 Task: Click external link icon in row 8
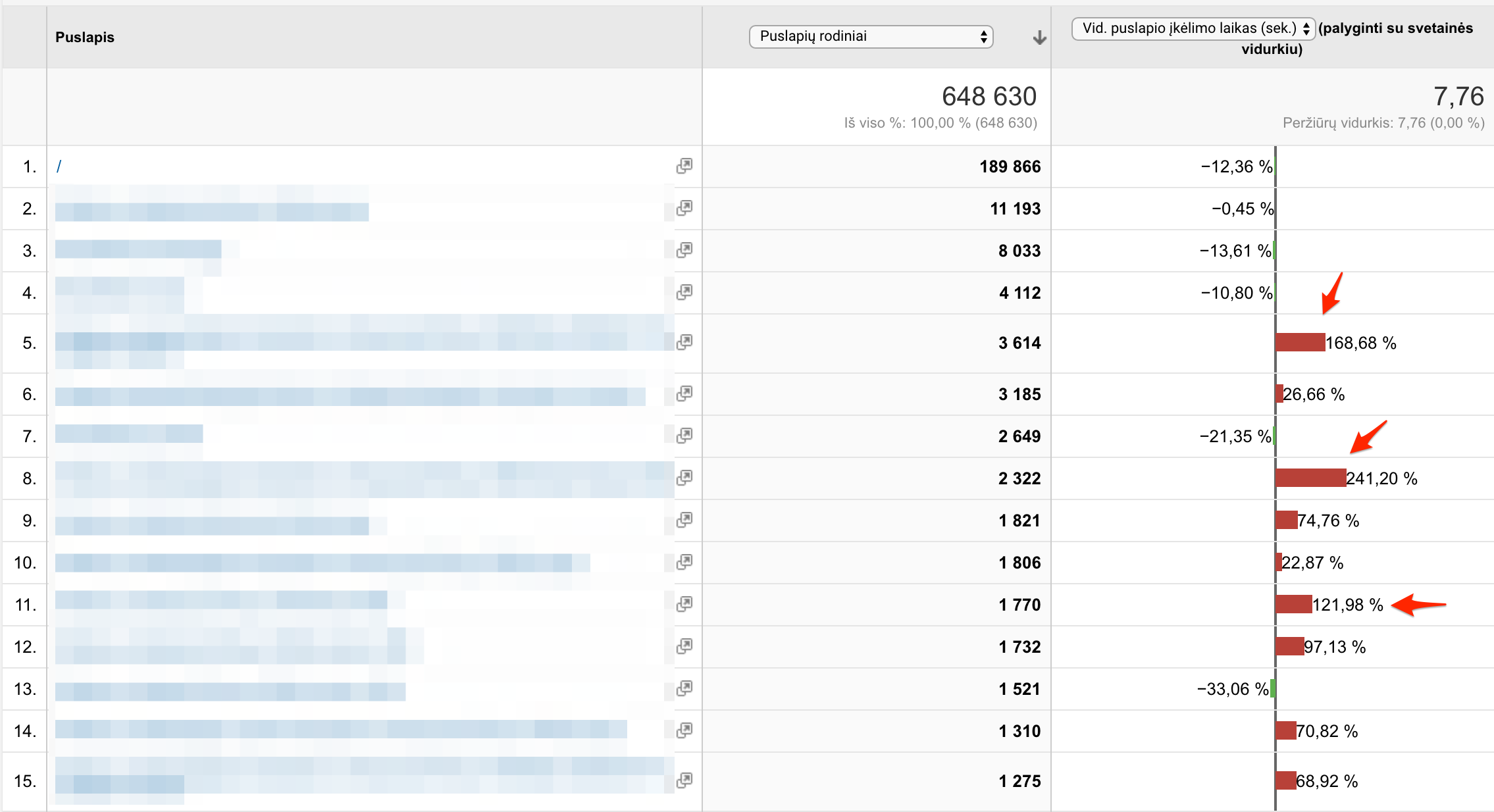684,478
